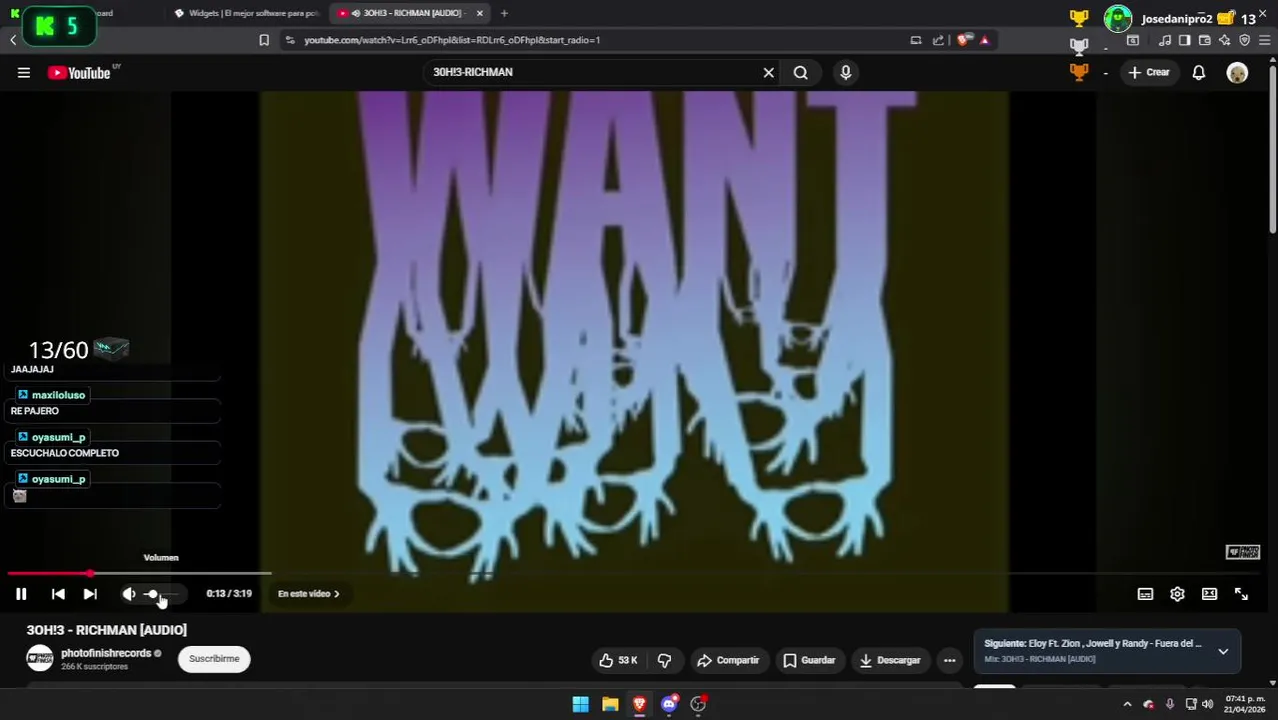Open Discord from the taskbar
Image resolution: width=1278 pixels, height=720 pixels.
click(669, 704)
